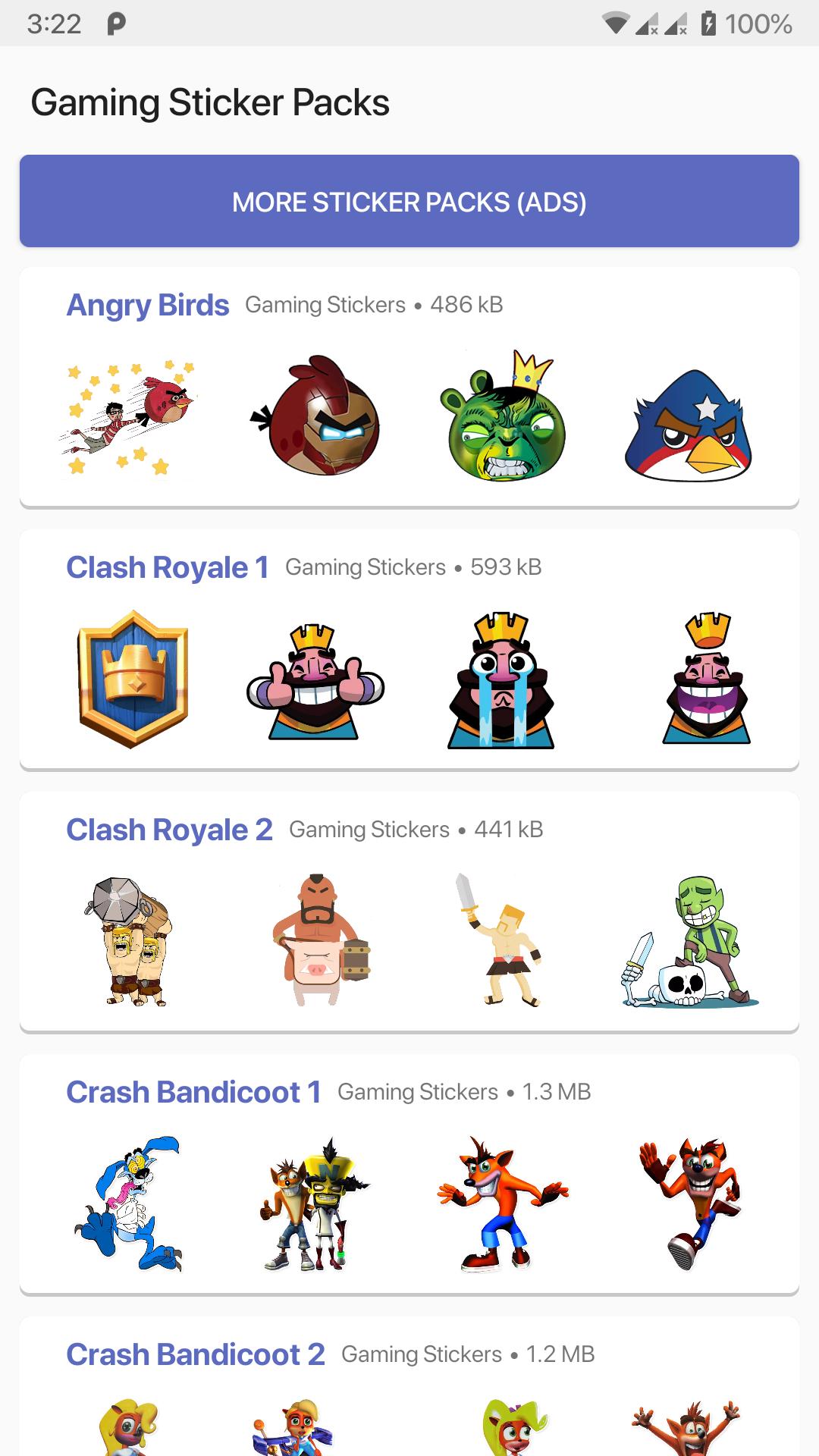Viewport: 819px width, 1456px height.
Task: Open the Clash Royale 1 pack title
Action: click(x=168, y=567)
